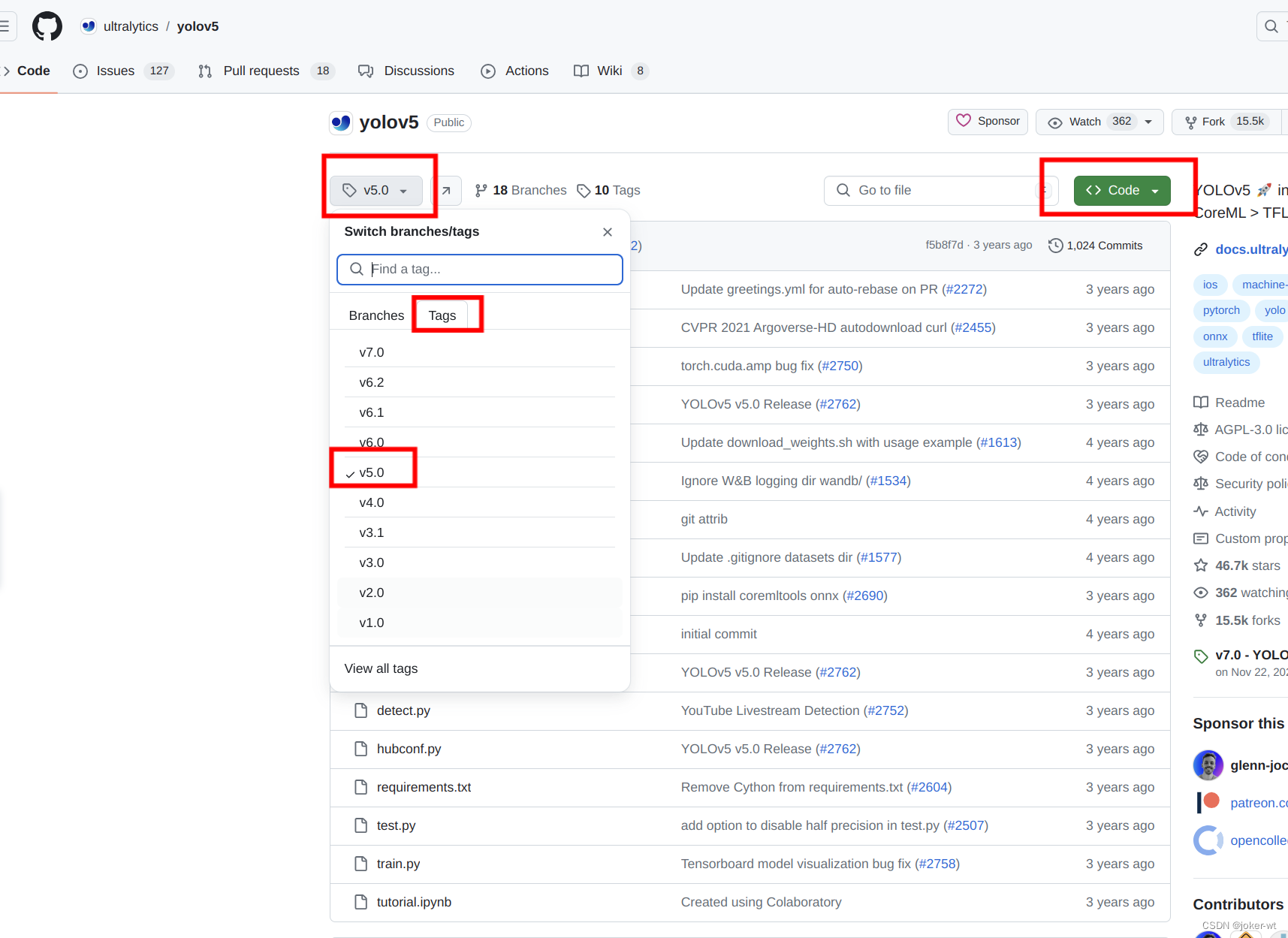Click the arrow icon next to v5.0 selector
1288x938 pixels.
coord(446,191)
